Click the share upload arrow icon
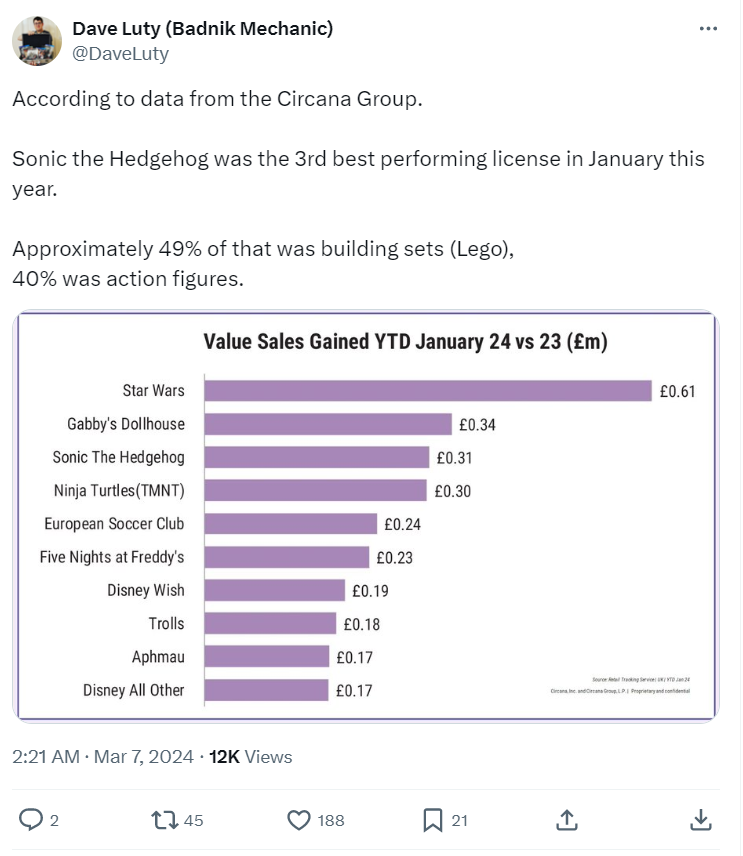The width and height of the screenshot is (743, 856). (566, 820)
